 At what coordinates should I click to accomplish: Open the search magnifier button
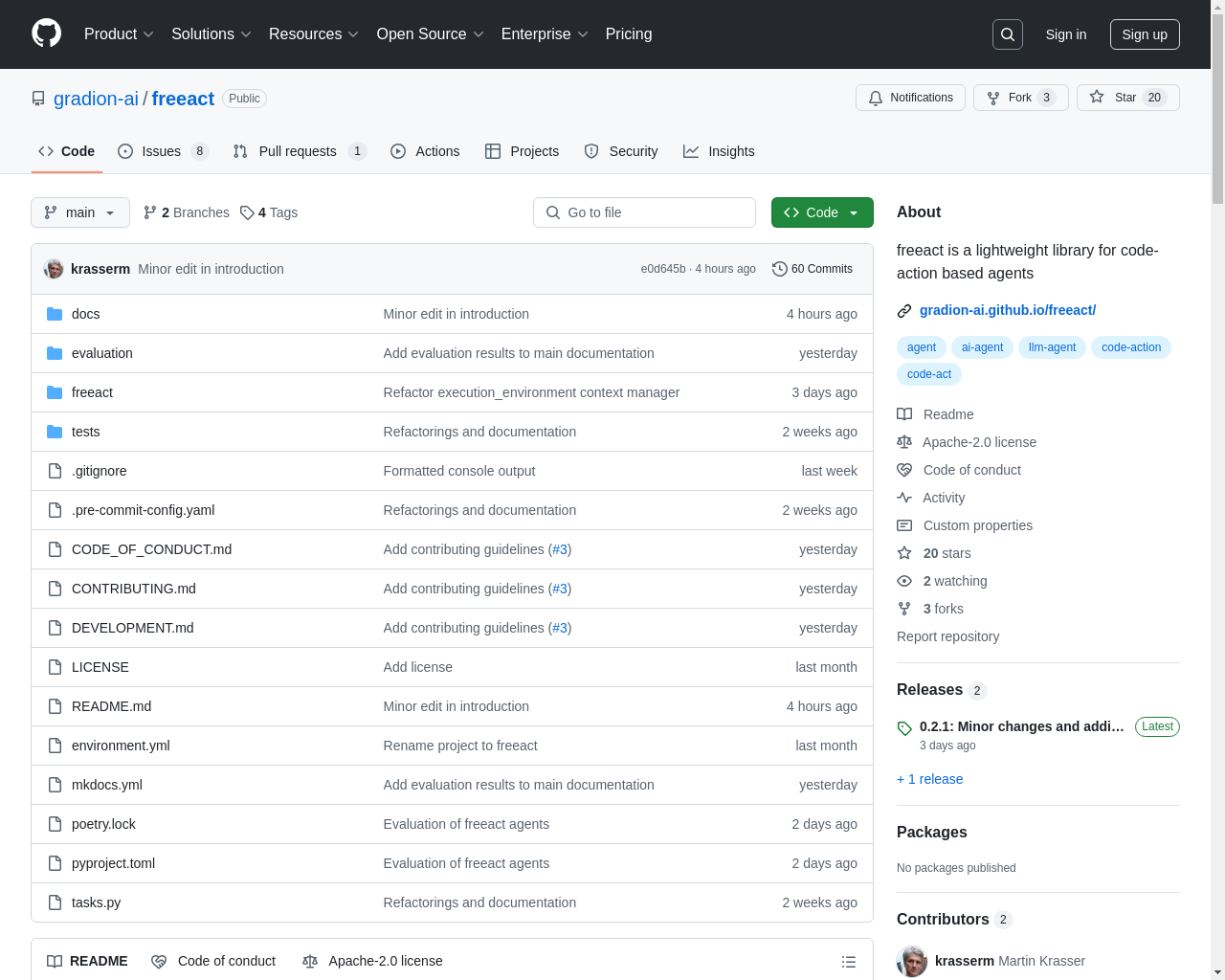click(1008, 34)
